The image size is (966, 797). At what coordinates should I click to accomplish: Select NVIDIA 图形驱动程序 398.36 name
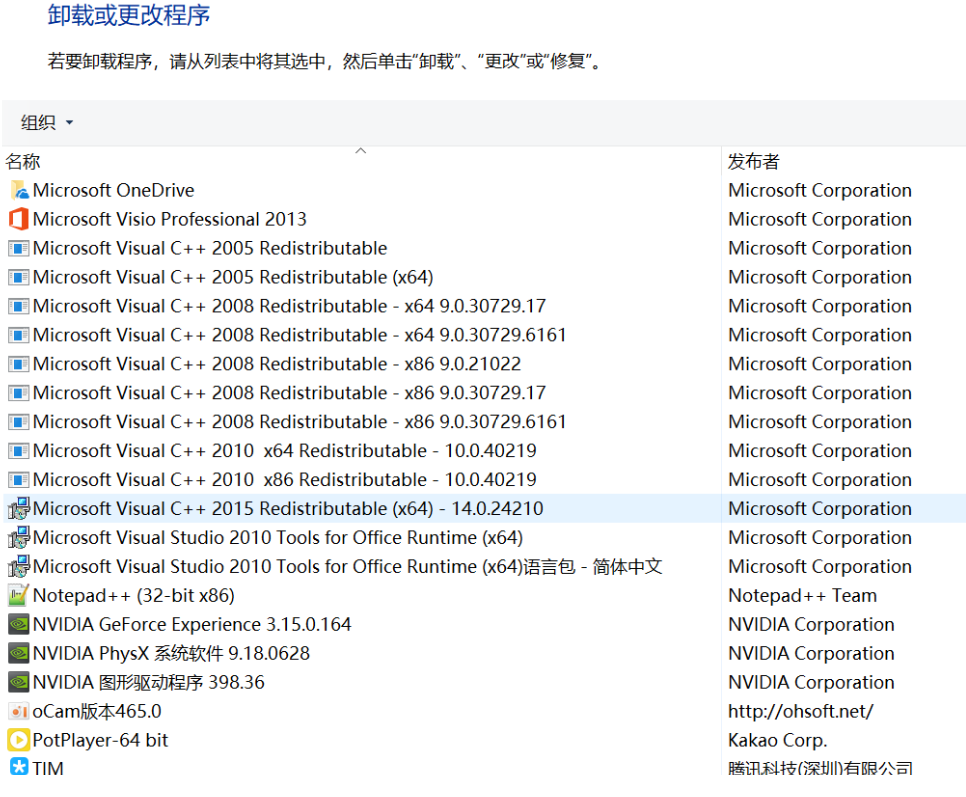pyautogui.click(x=148, y=682)
